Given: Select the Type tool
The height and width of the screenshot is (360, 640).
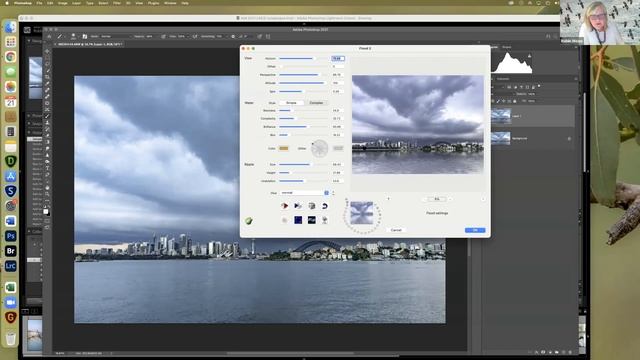Looking at the screenshot, I should [x=47, y=168].
